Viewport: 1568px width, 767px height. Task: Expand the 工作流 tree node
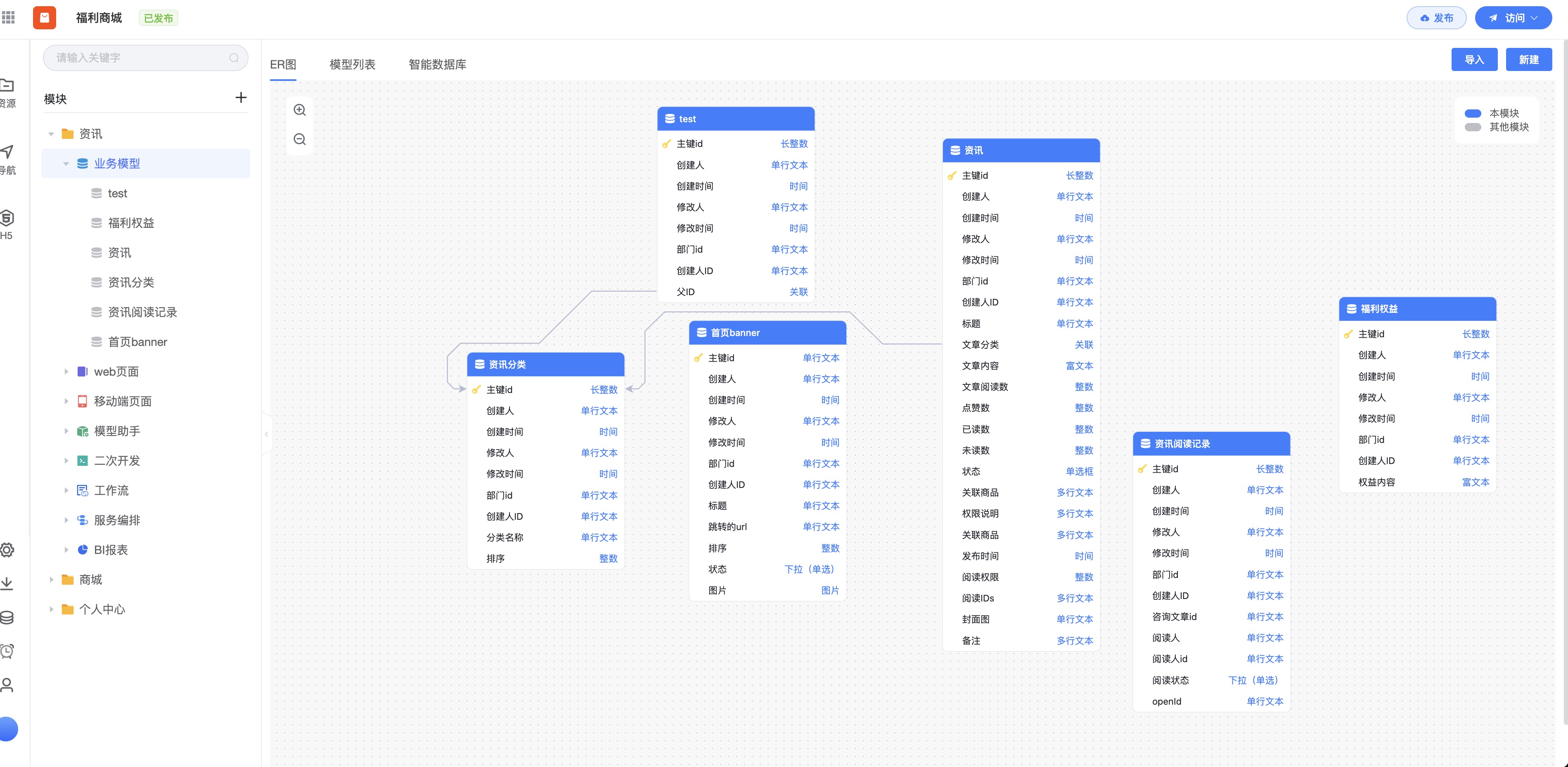pyautogui.click(x=66, y=490)
